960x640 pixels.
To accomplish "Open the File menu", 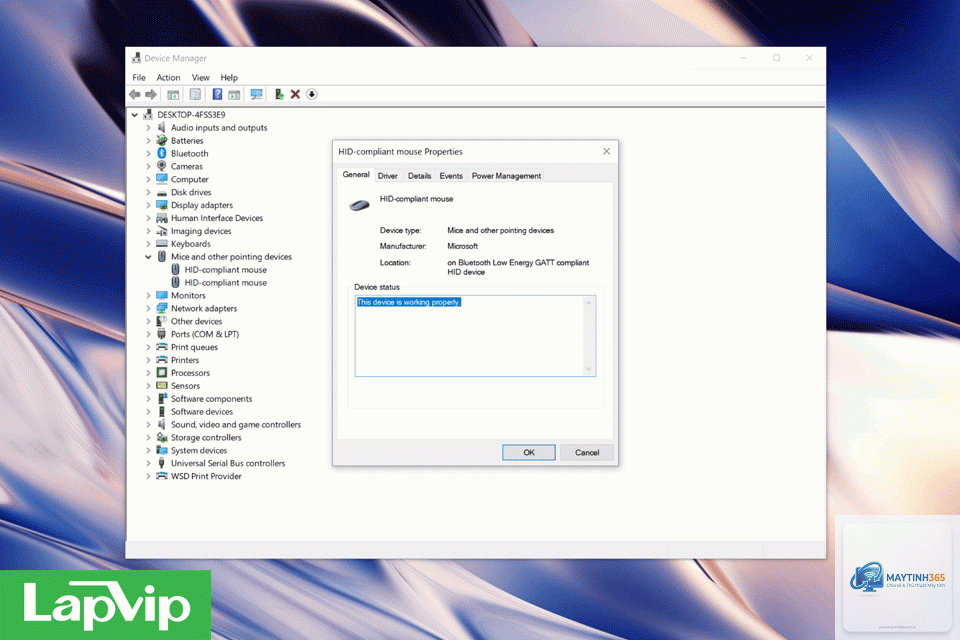I will pyautogui.click(x=139, y=78).
